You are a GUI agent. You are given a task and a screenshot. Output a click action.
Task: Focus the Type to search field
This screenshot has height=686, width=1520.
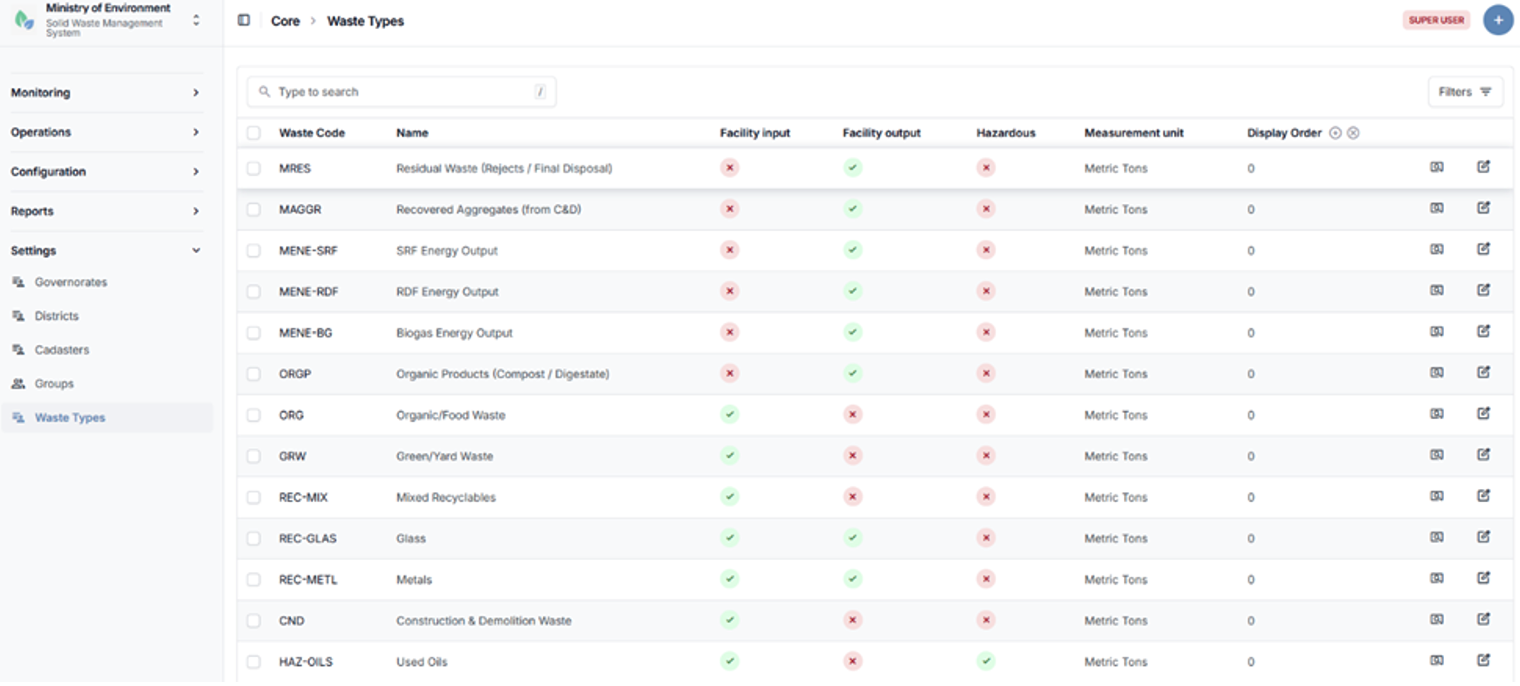(402, 92)
